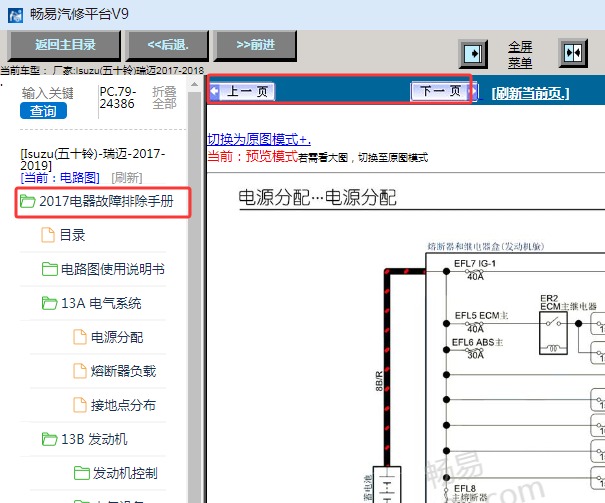Click the [刷新] link in sidebar
This screenshot has width=605, height=503.
[x=127, y=178]
